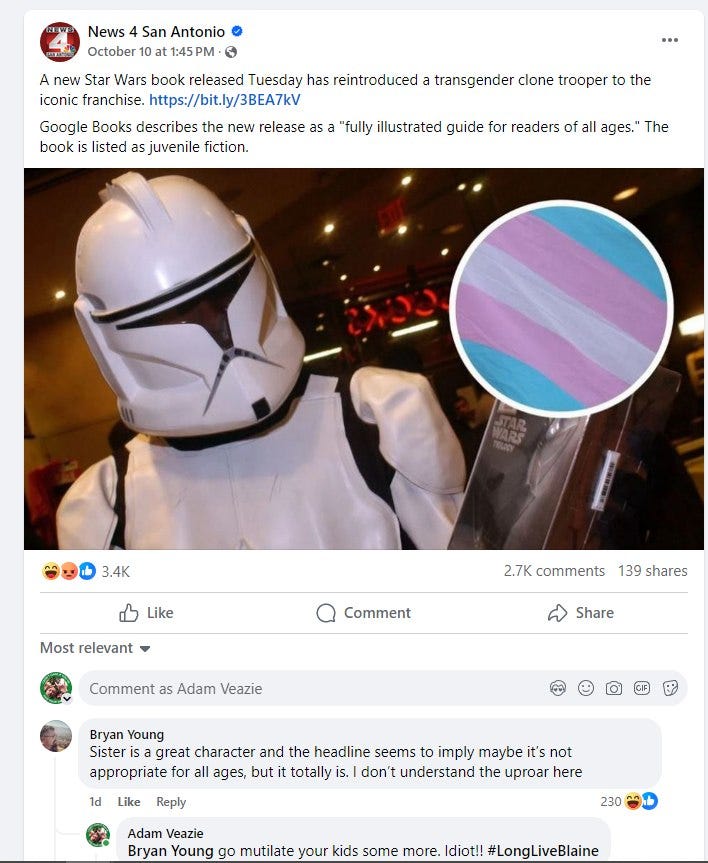Click the Comment button under the post
Viewport: 708px width, 863px height.
point(363,613)
